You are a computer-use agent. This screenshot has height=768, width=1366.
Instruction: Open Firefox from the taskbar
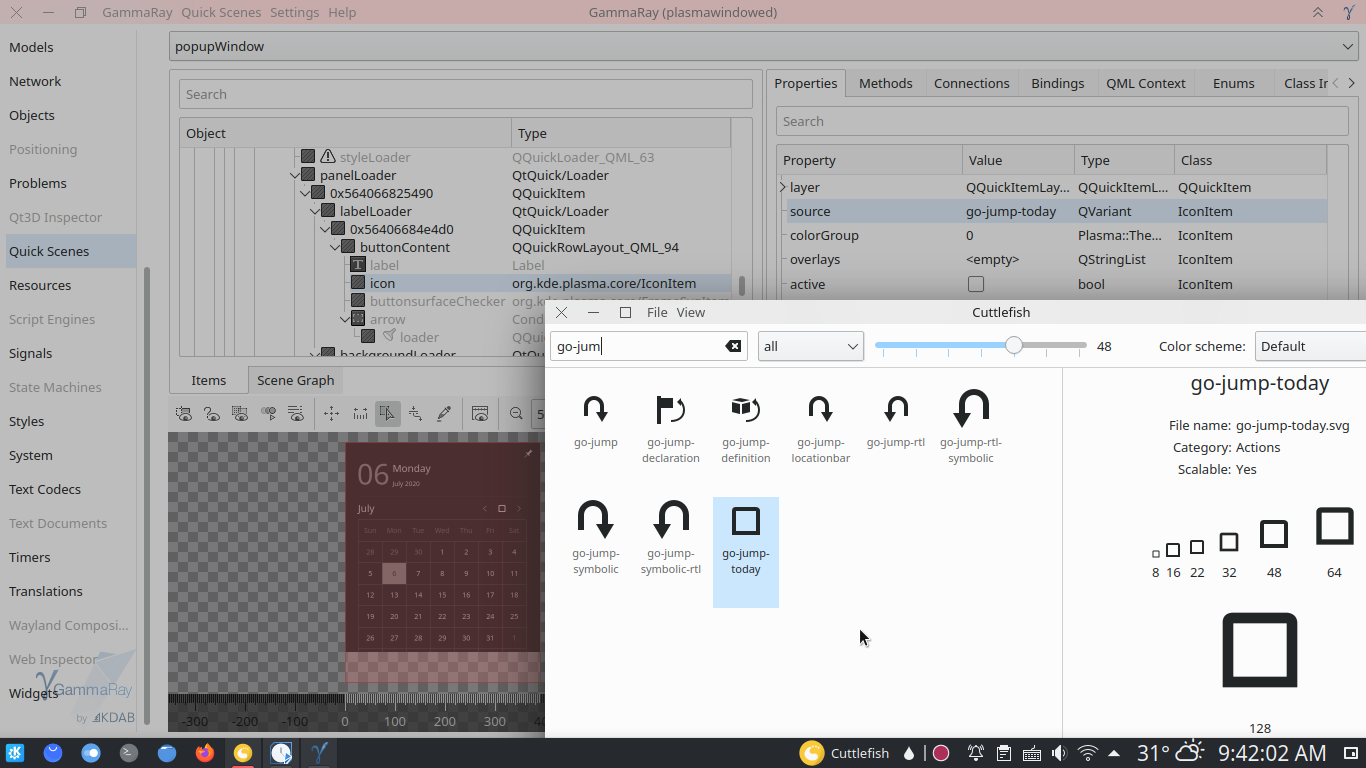click(x=205, y=753)
